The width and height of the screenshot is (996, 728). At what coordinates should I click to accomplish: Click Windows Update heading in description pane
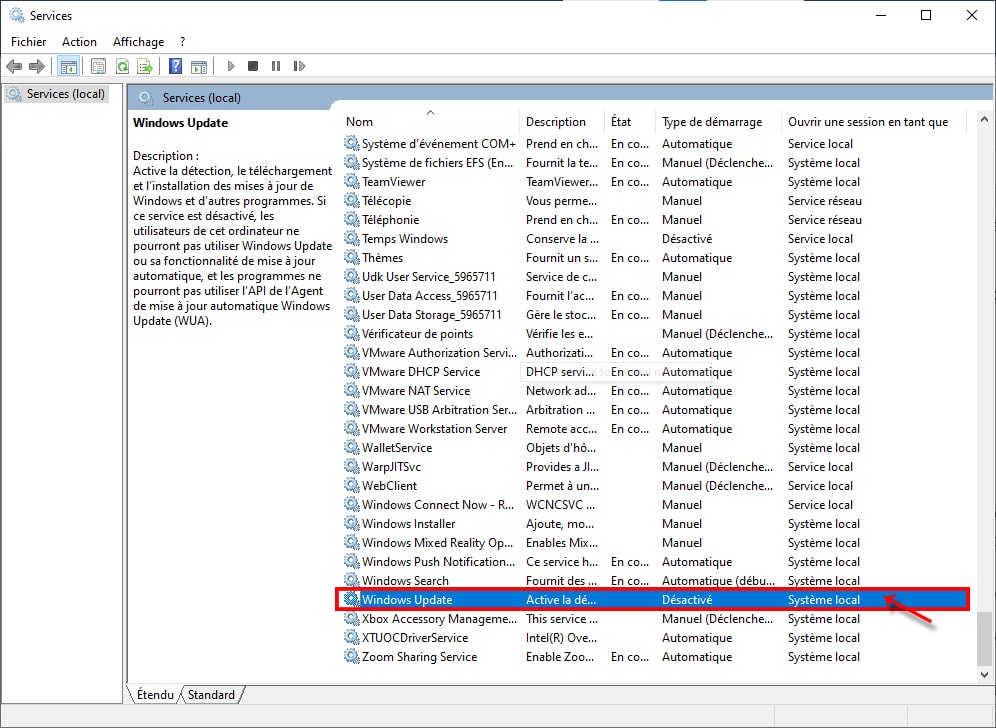[x=180, y=123]
